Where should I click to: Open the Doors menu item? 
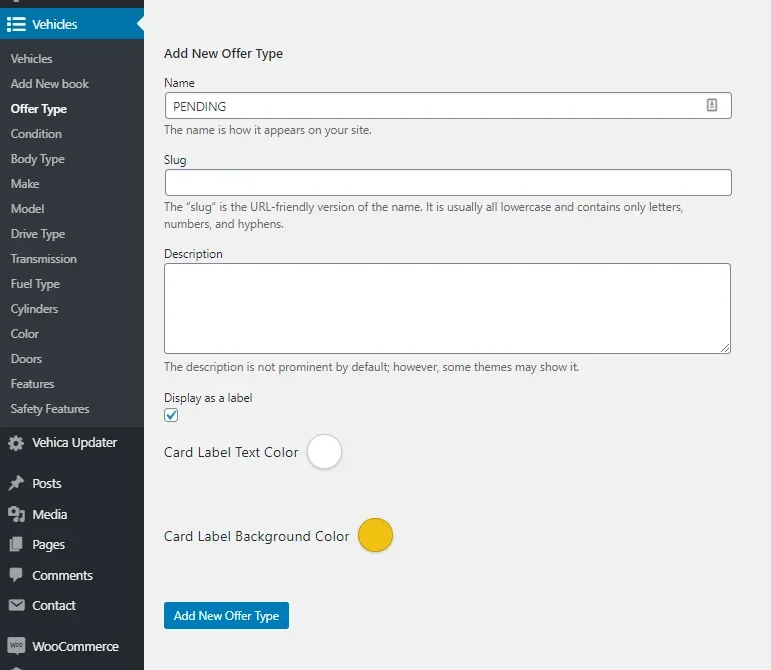[x=27, y=359]
